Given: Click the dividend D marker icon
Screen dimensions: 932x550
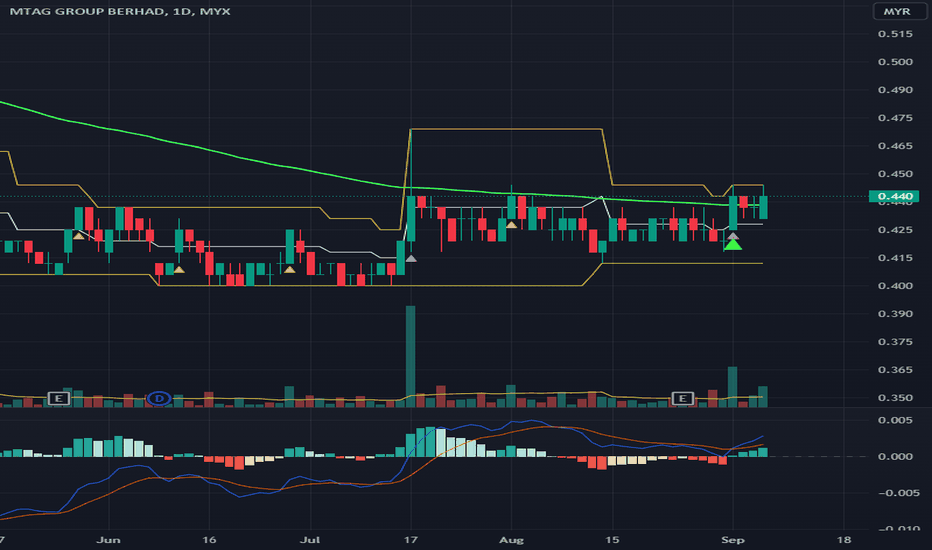Looking at the screenshot, I should [x=159, y=398].
